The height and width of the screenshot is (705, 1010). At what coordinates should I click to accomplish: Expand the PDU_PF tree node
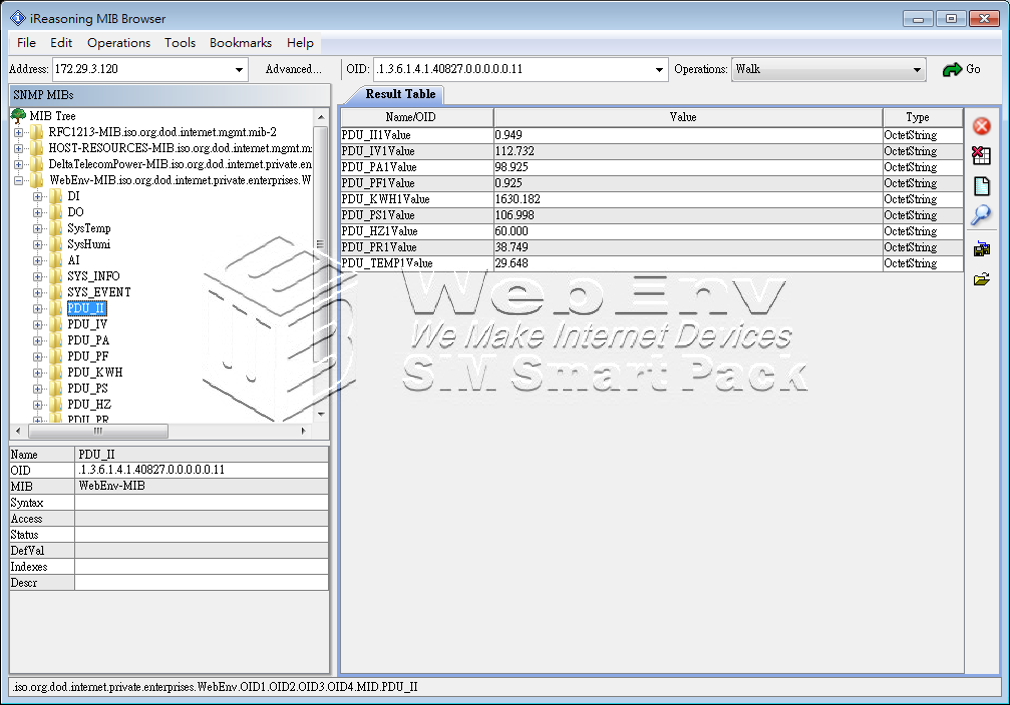click(37, 356)
